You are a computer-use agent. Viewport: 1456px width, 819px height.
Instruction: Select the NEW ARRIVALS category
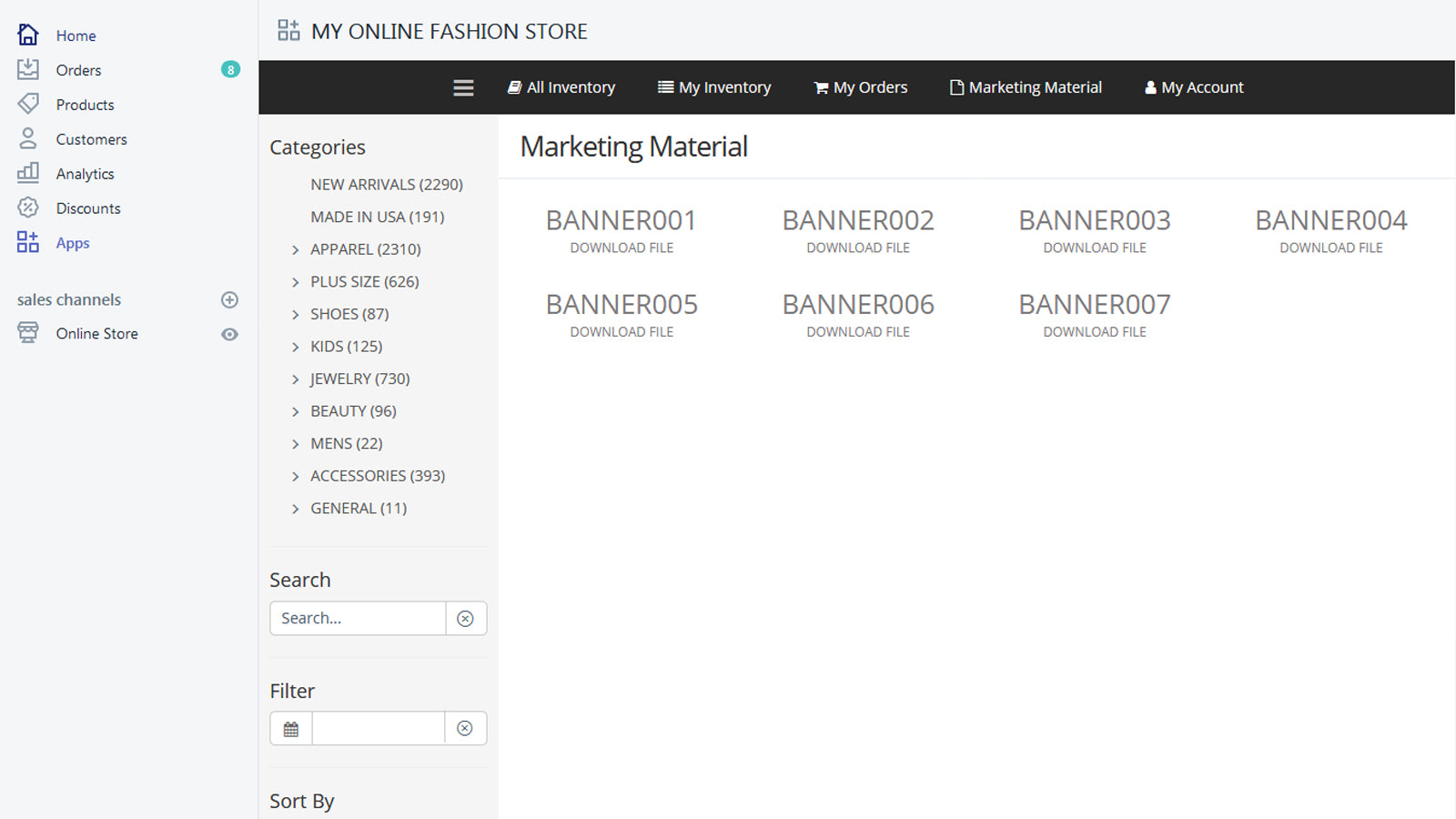pyautogui.click(x=387, y=185)
